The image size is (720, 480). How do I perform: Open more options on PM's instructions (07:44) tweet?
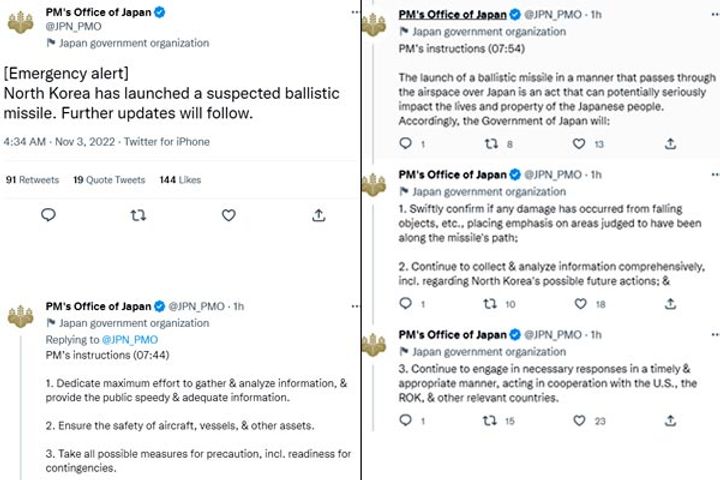353,306
